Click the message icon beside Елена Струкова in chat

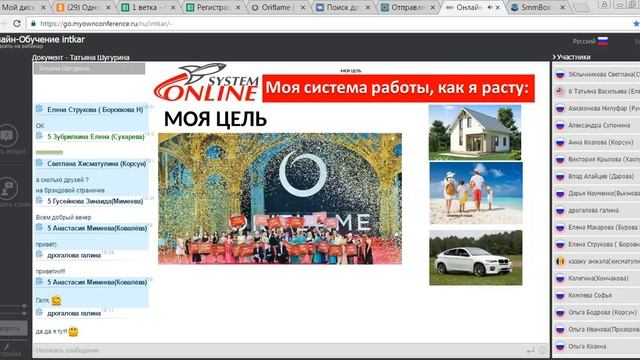coord(40,109)
